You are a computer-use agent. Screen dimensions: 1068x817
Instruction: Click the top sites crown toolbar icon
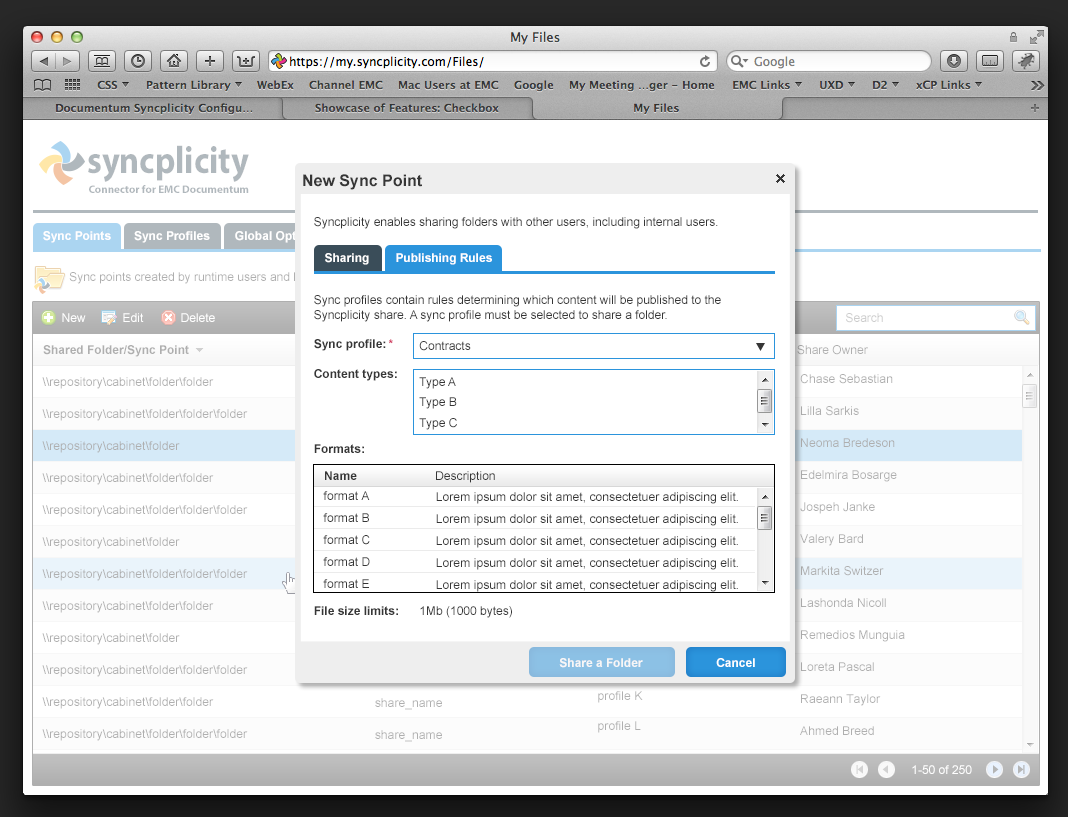point(245,61)
